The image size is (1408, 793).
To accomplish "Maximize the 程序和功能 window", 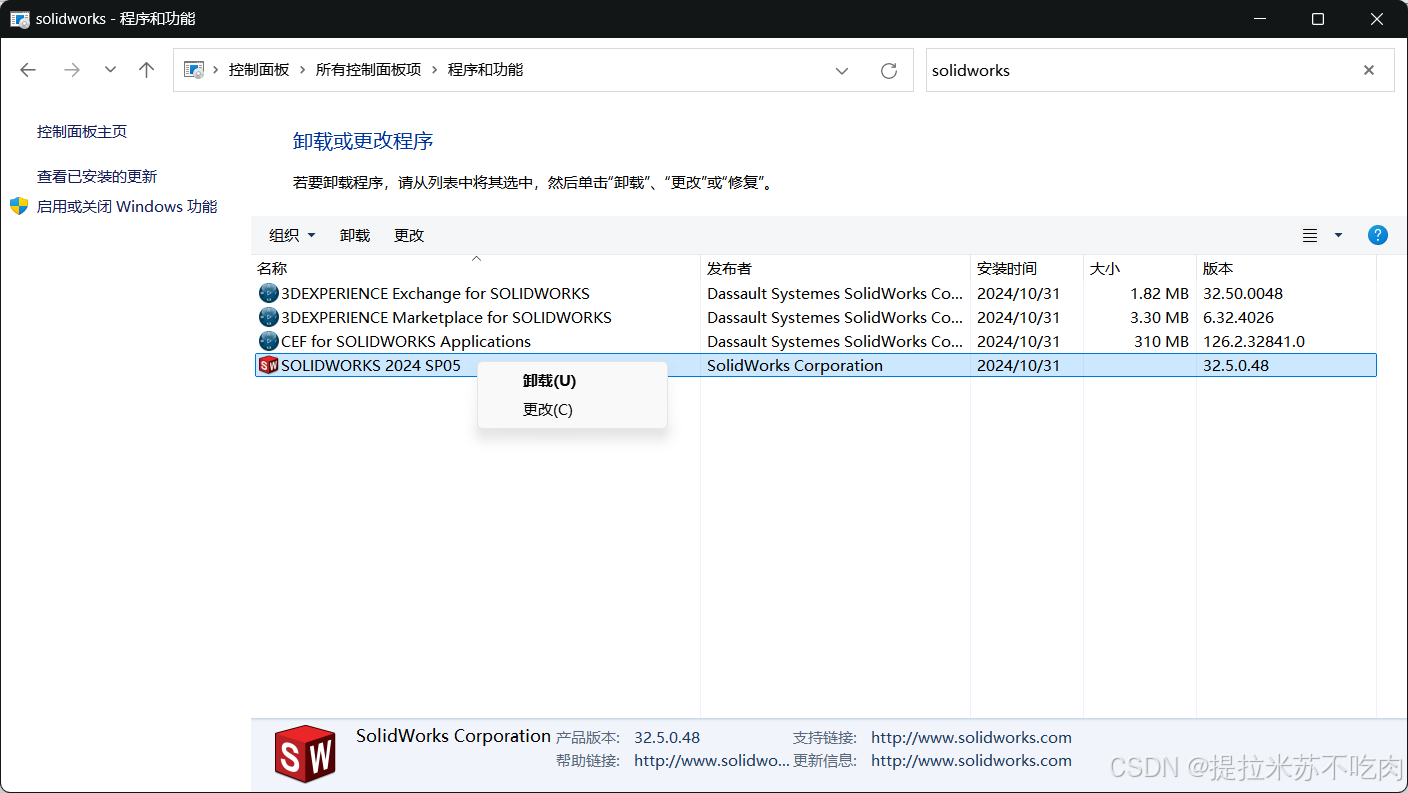I will pyautogui.click(x=1318, y=19).
